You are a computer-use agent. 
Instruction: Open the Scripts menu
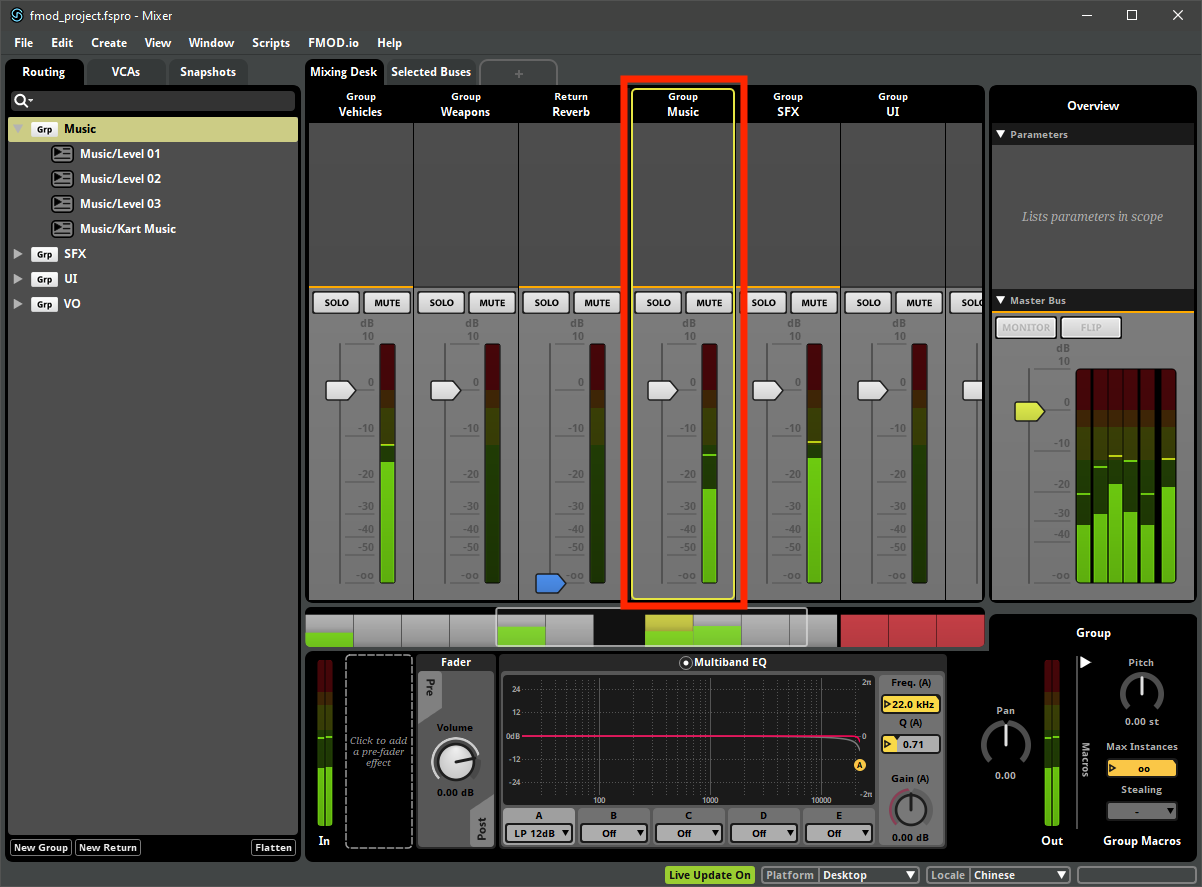click(271, 43)
